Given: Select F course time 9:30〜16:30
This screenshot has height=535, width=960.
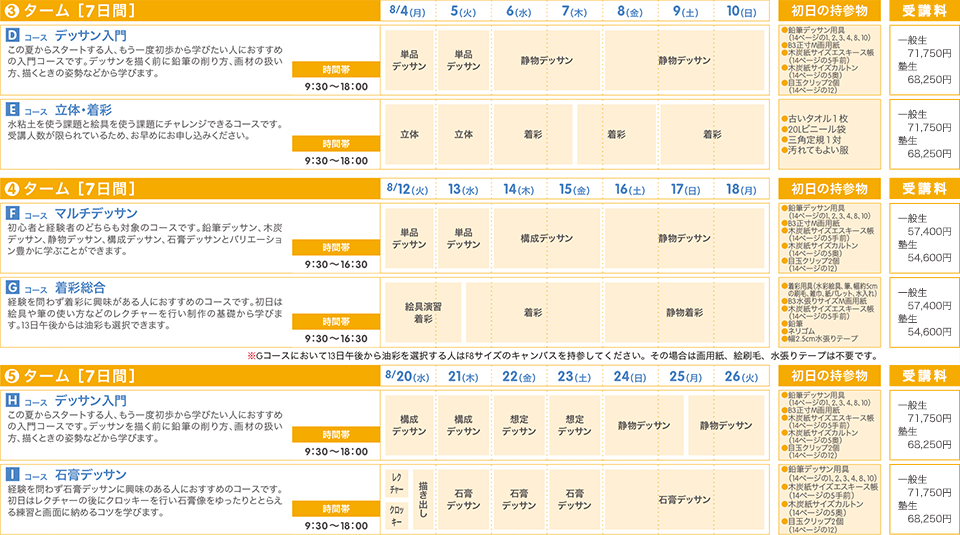Looking at the screenshot, I should click(x=336, y=264).
